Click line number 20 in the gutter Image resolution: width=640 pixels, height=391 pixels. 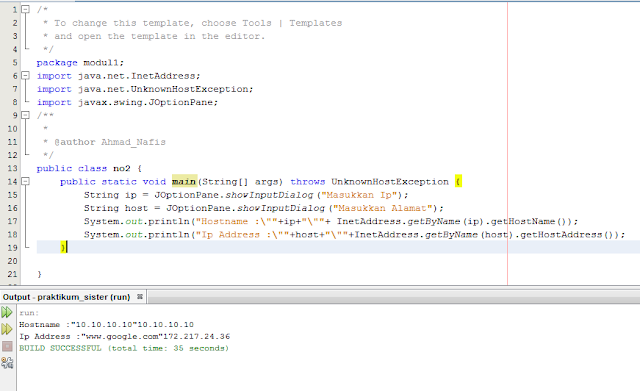point(13,261)
